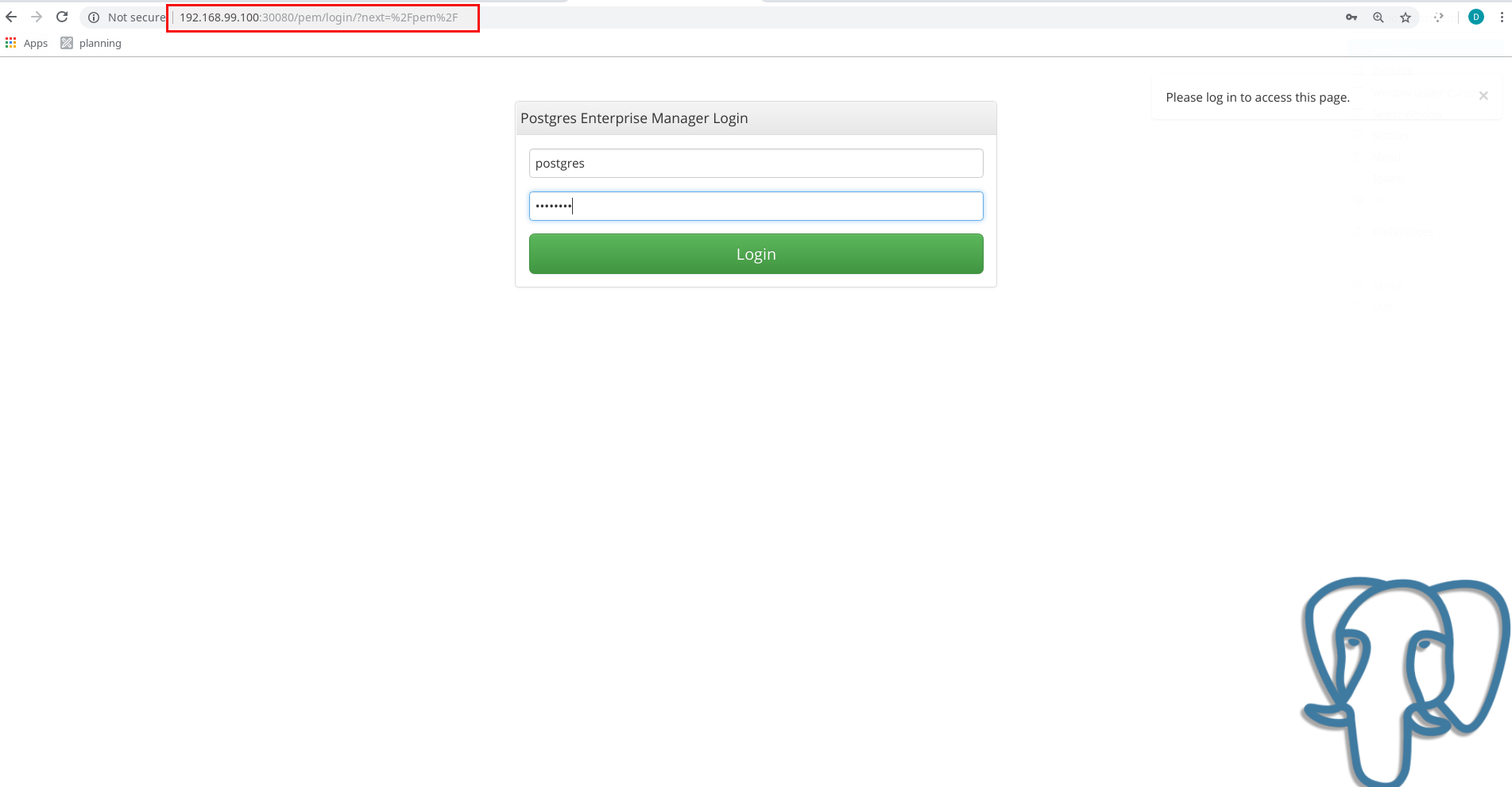The width and height of the screenshot is (1512, 787).
Task: Click the green Login button
Action: click(756, 253)
